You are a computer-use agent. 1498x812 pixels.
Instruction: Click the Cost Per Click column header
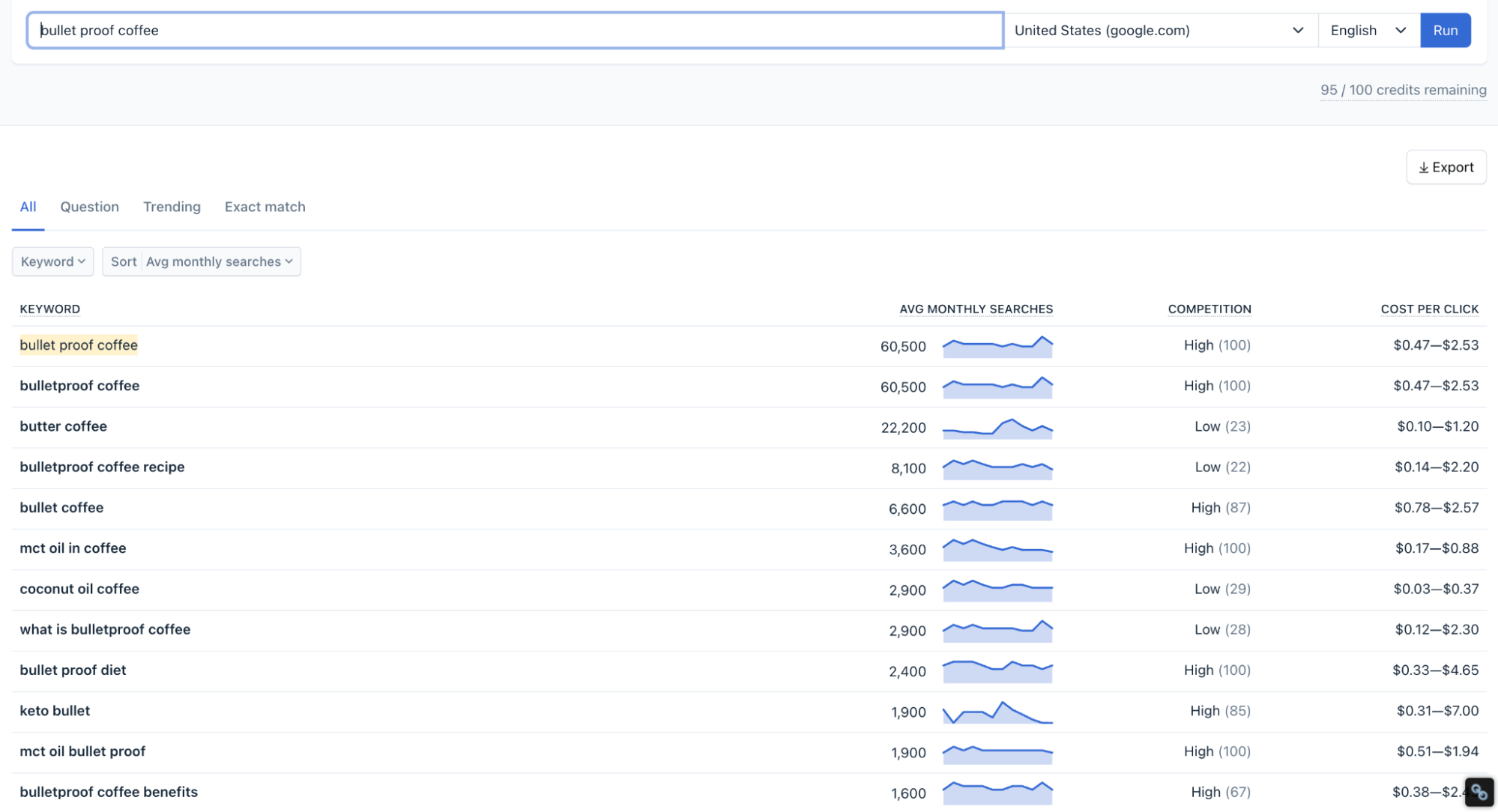(1429, 309)
